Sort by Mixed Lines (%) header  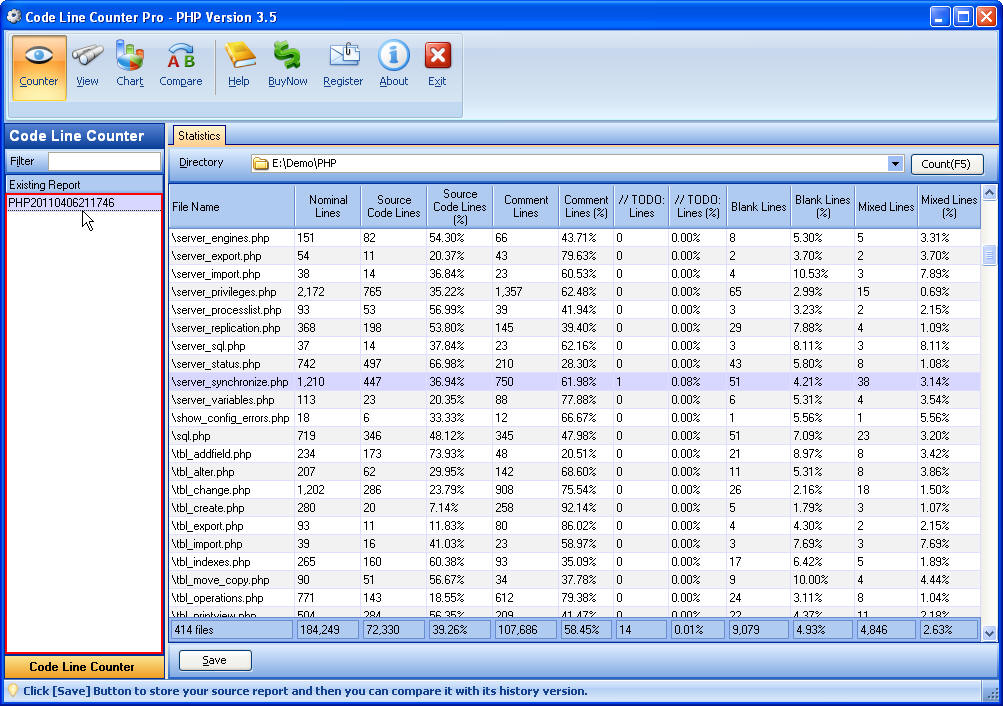pos(949,207)
